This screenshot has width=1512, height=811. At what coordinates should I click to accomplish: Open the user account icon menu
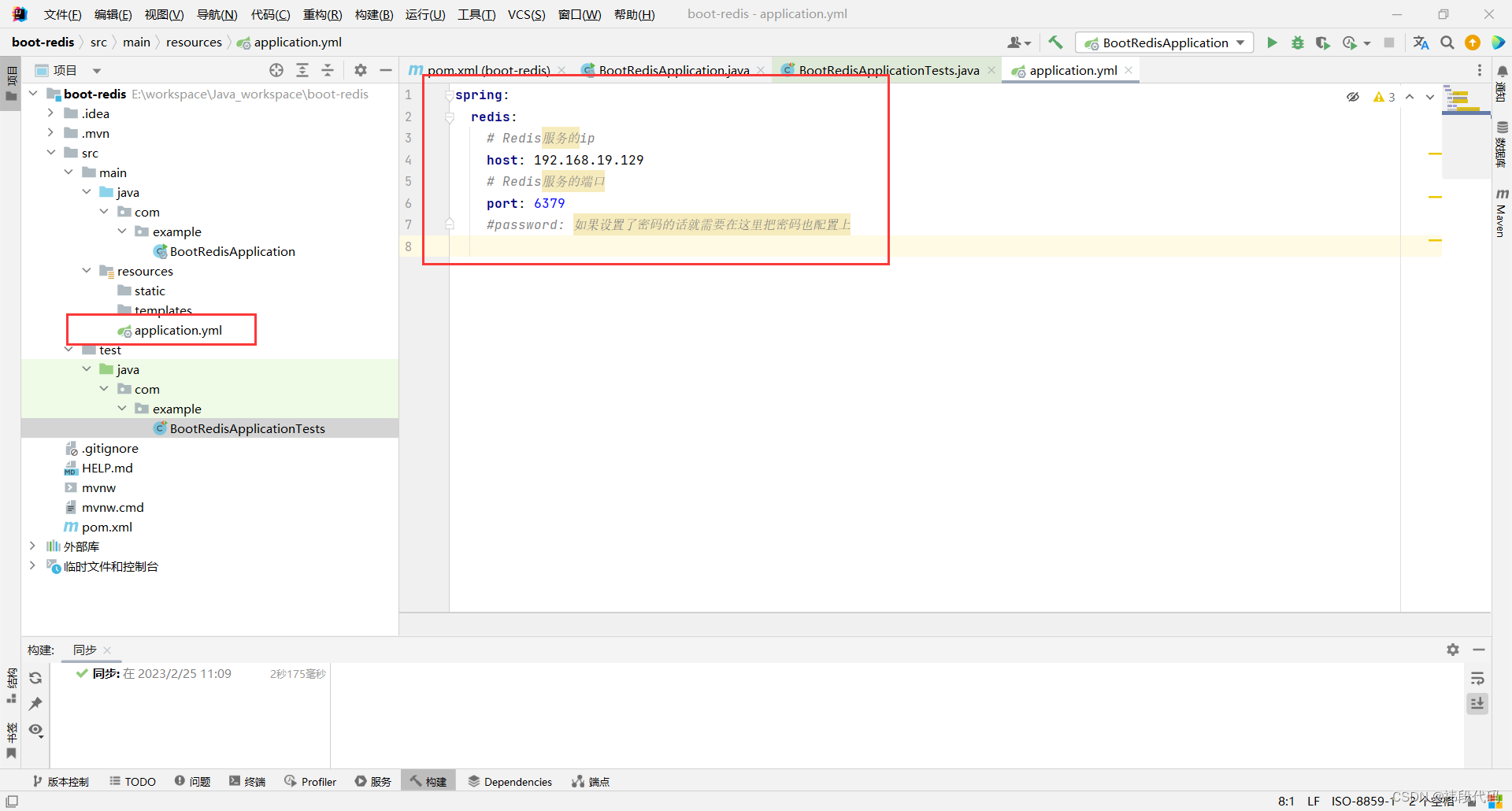click(1019, 43)
